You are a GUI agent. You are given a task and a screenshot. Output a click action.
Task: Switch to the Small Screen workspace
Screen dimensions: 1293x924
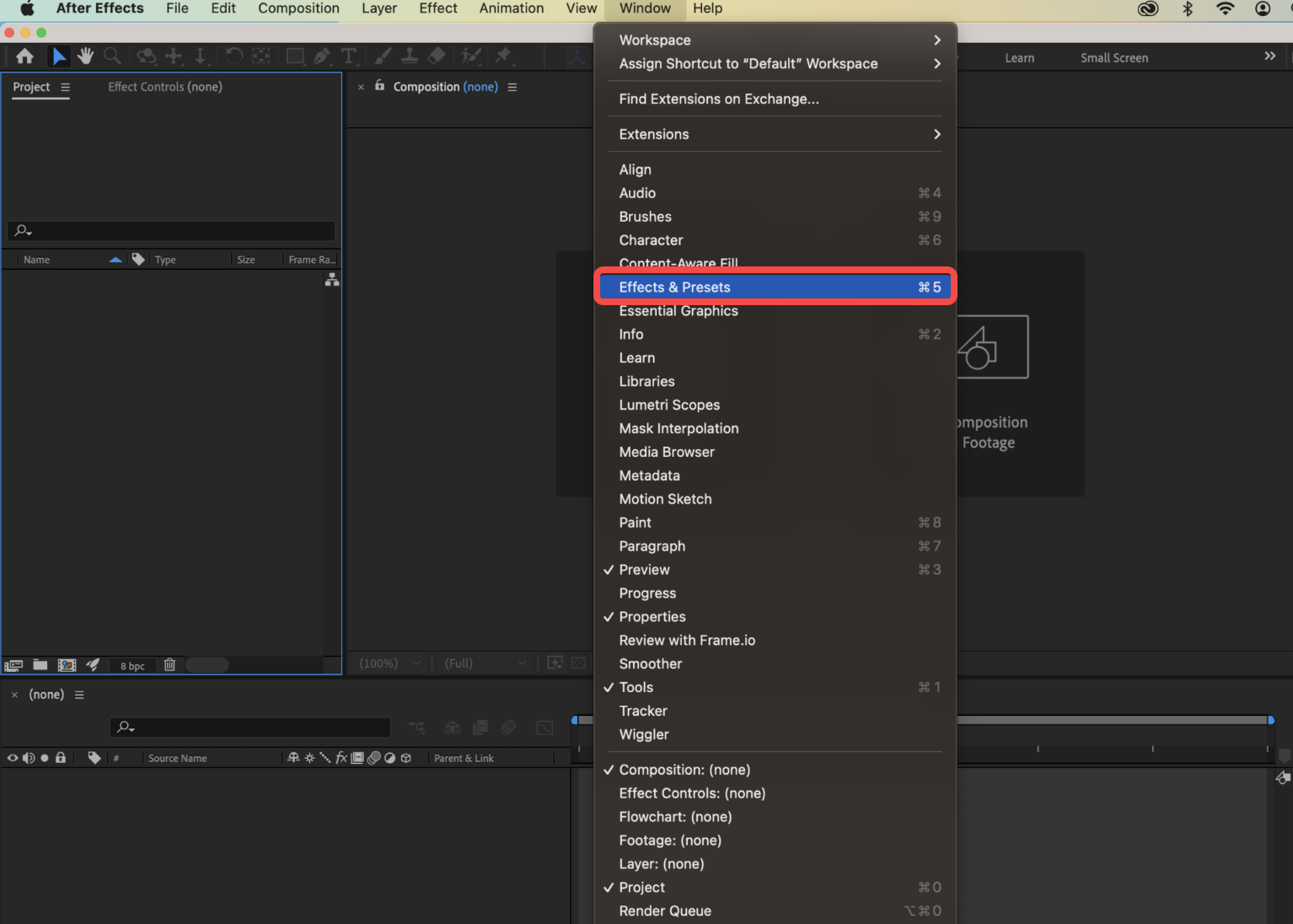[x=1114, y=57]
